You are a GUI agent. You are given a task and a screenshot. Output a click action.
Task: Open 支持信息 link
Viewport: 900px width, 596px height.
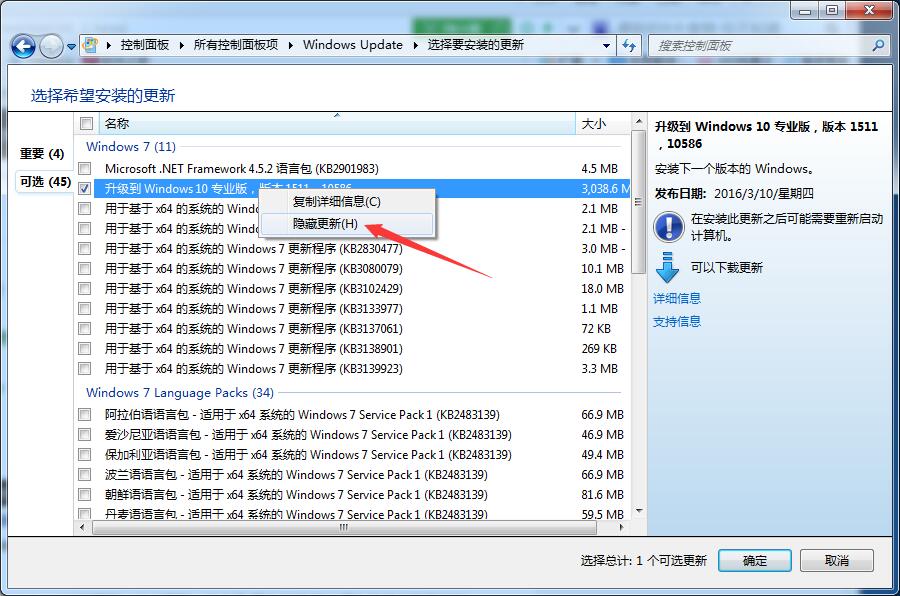point(677,322)
